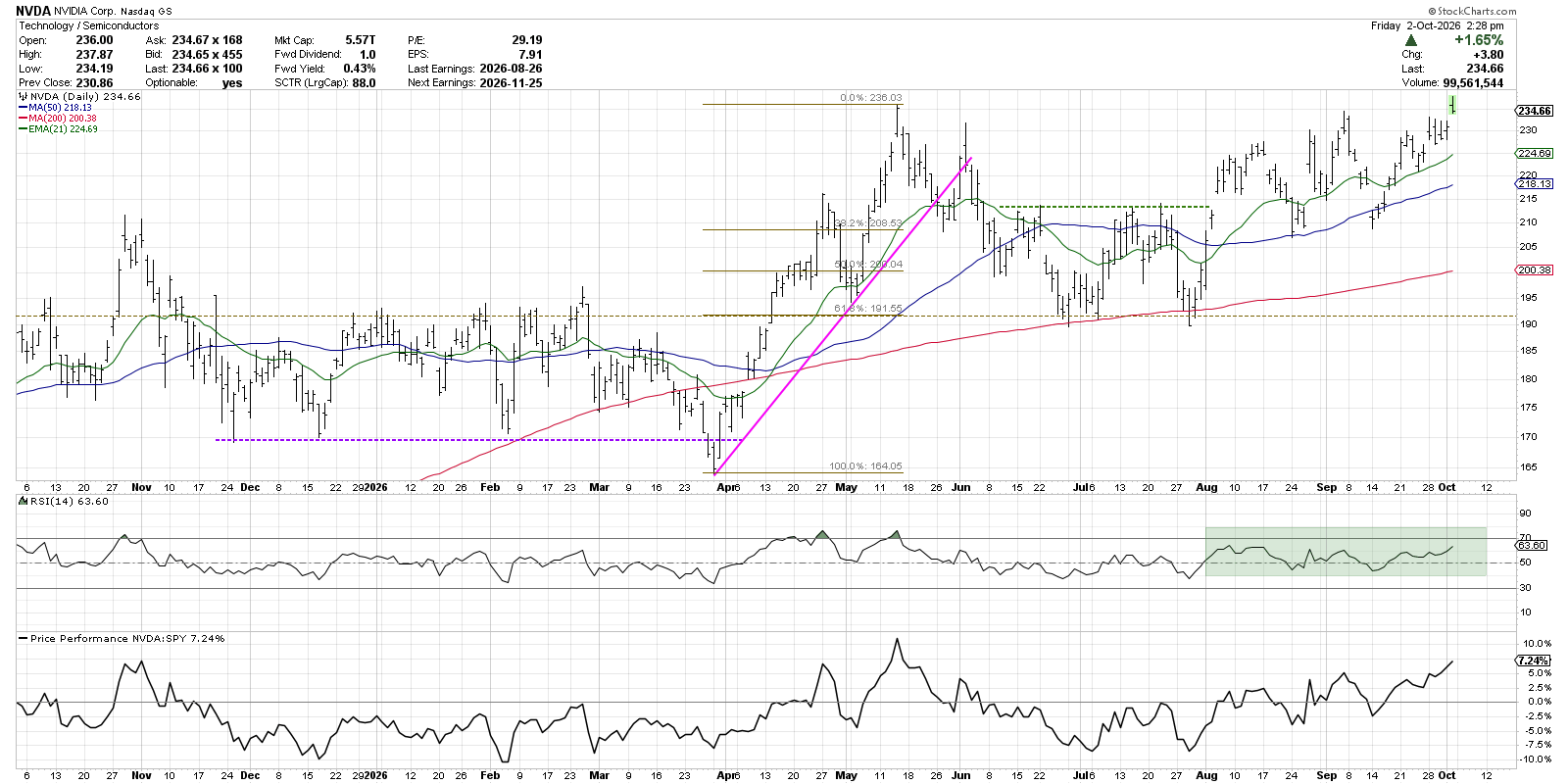Click the green EMA(21) legend color line
The width and height of the screenshot is (1568, 784).
coord(23,129)
